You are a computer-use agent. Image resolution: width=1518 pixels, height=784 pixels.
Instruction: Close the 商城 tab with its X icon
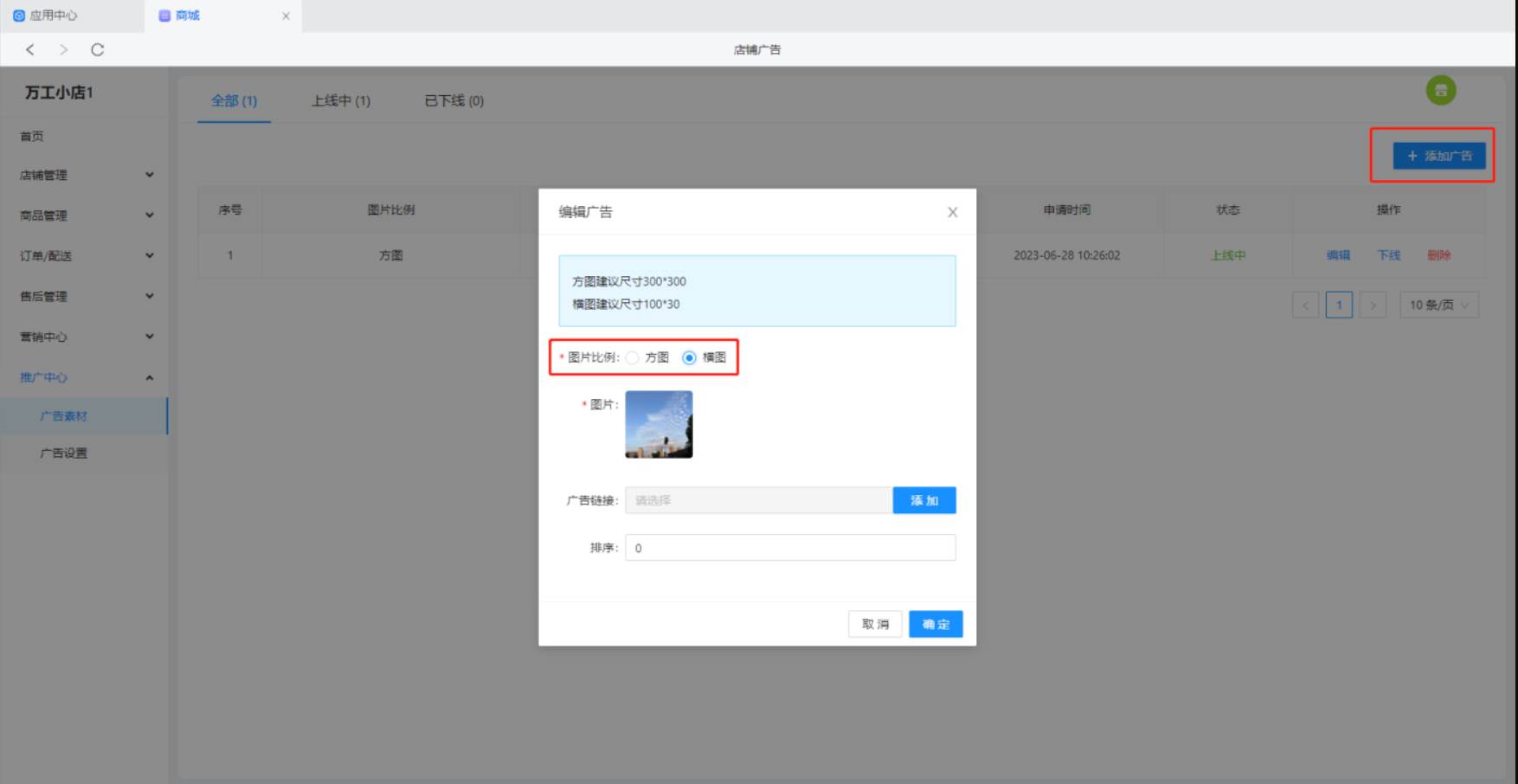click(286, 16)
